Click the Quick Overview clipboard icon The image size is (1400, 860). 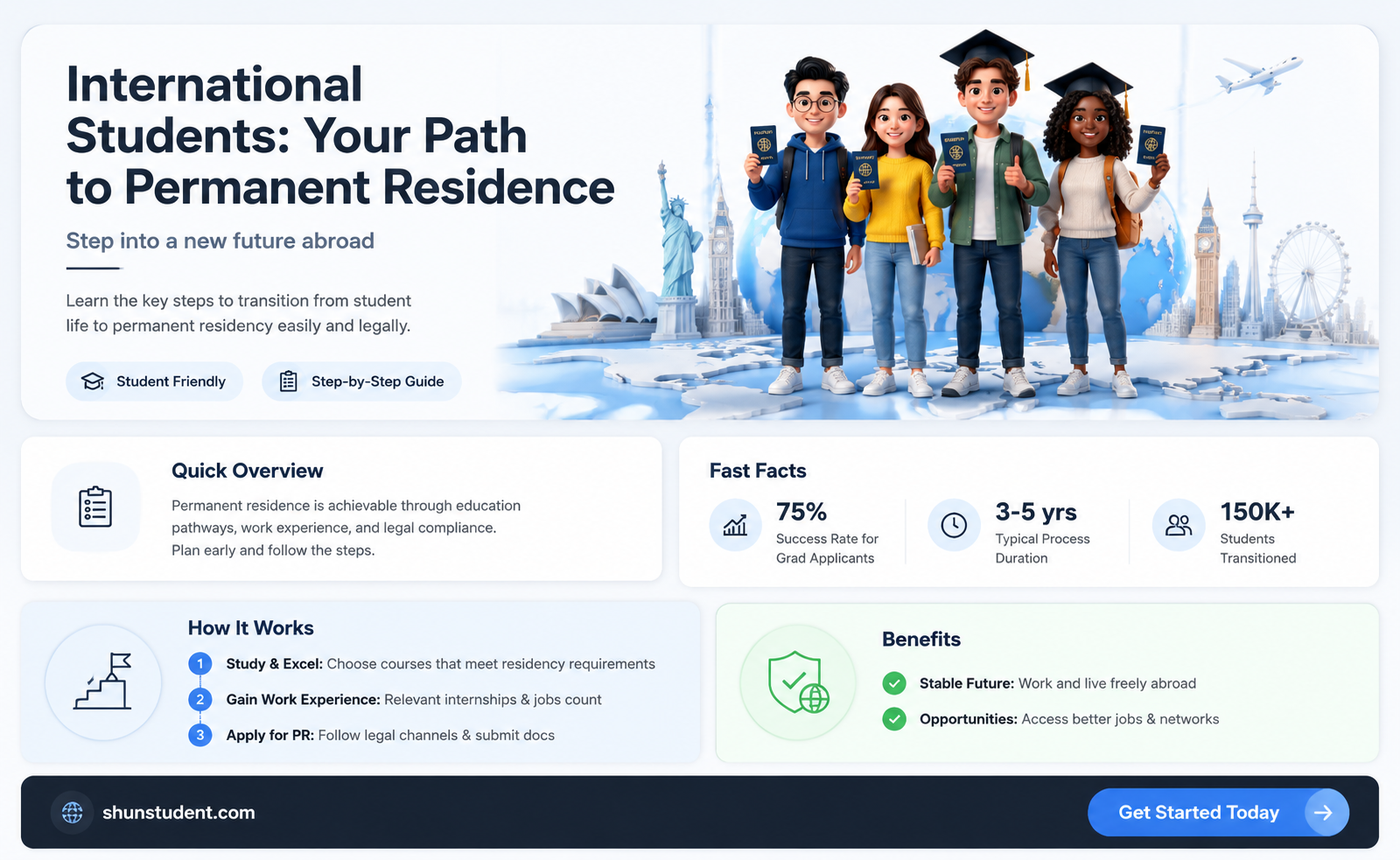[95, 507]
